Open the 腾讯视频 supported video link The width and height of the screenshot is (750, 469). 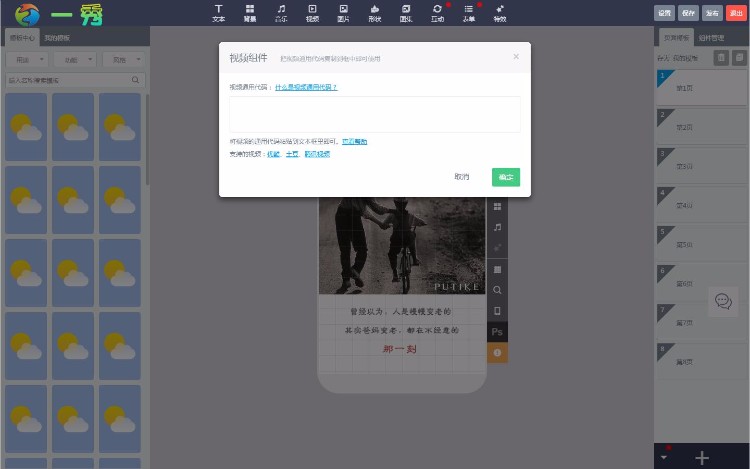coord(317,154)
